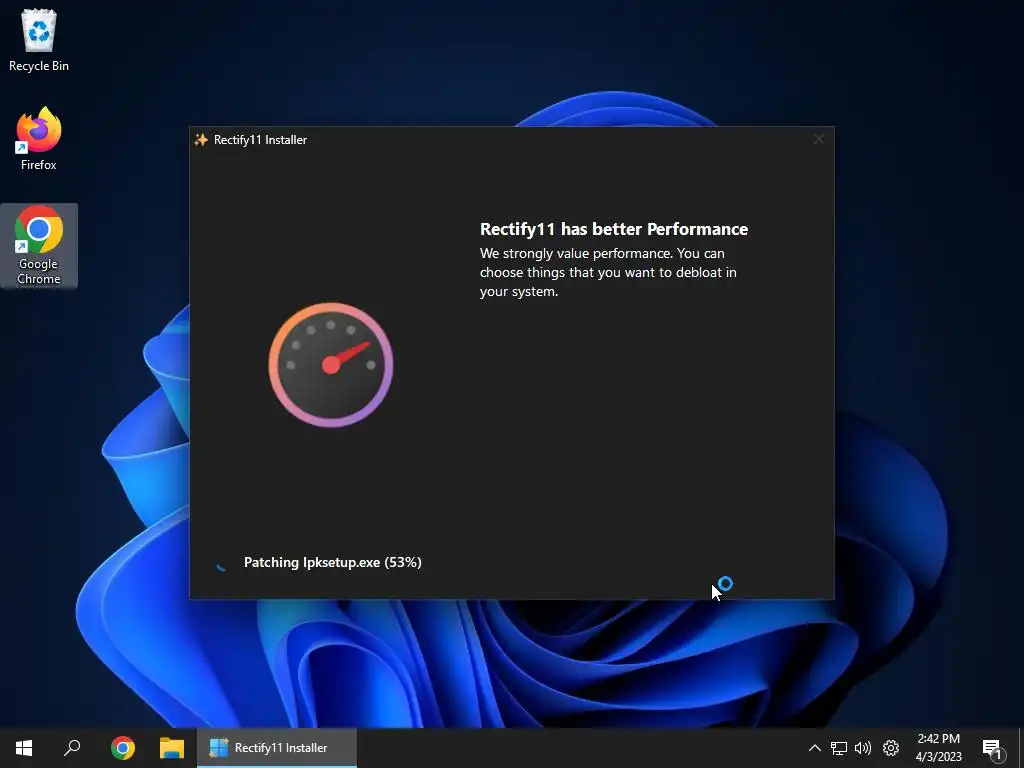The image size is (1024, 768).
Task: Open the clock showing 2:42 PM
Action: tap(938, 748)
